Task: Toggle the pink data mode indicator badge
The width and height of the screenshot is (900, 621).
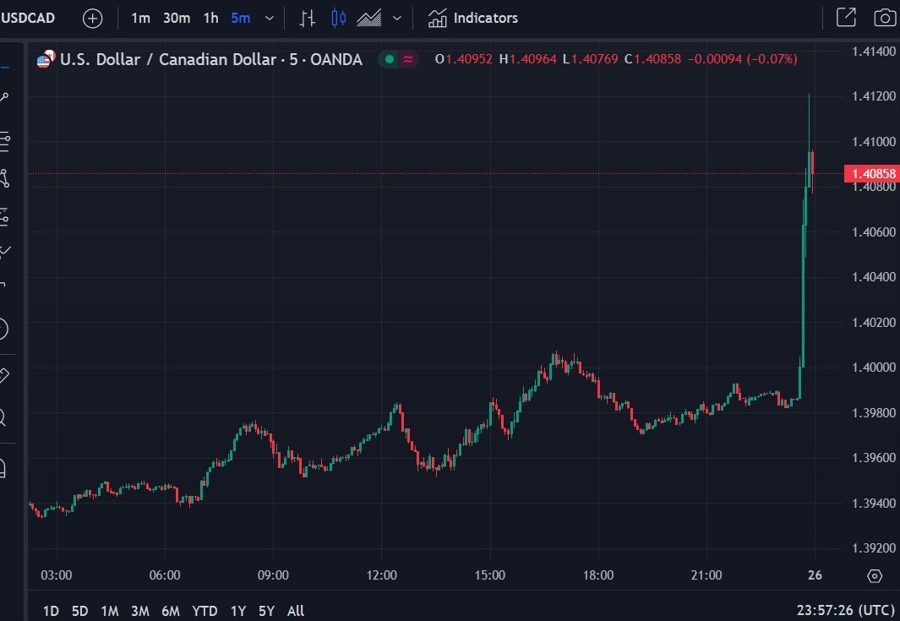Action: (408, 59)
